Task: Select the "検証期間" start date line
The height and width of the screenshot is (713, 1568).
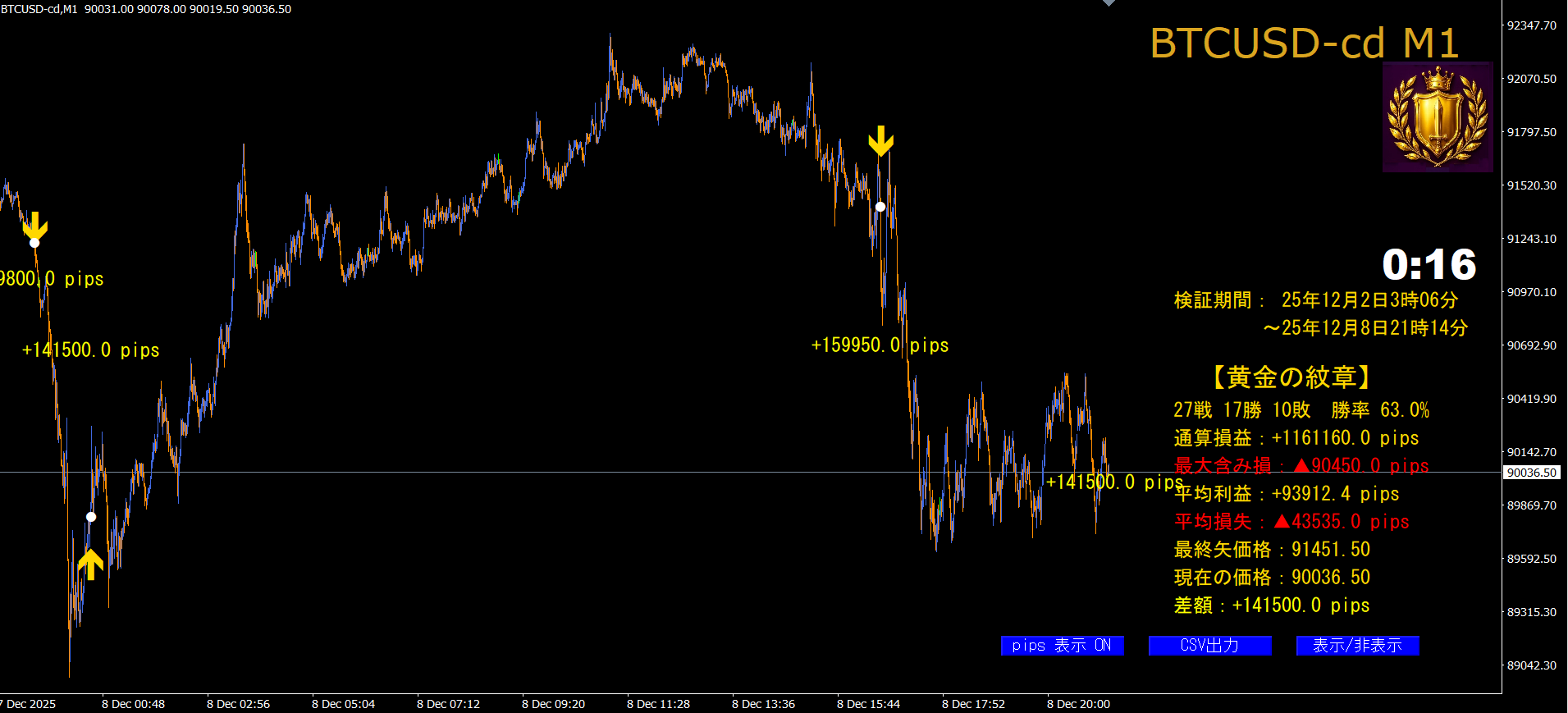Action: pos(1316,300)
